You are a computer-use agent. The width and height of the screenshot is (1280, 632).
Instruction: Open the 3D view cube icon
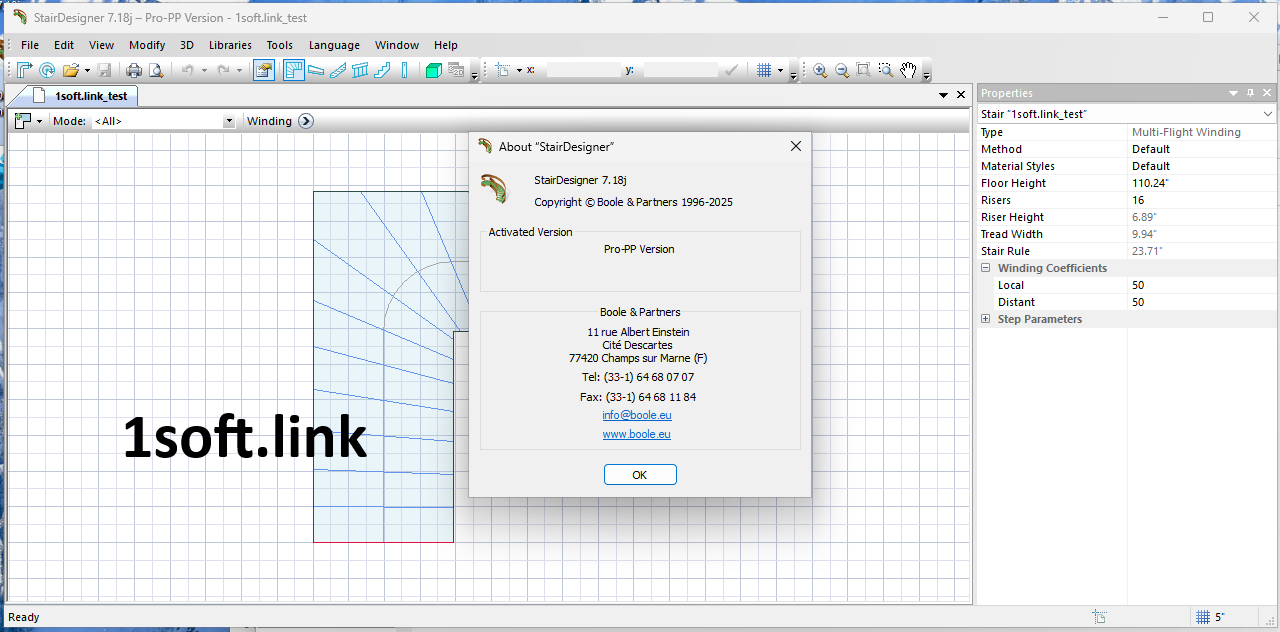(x=433, y=70)
